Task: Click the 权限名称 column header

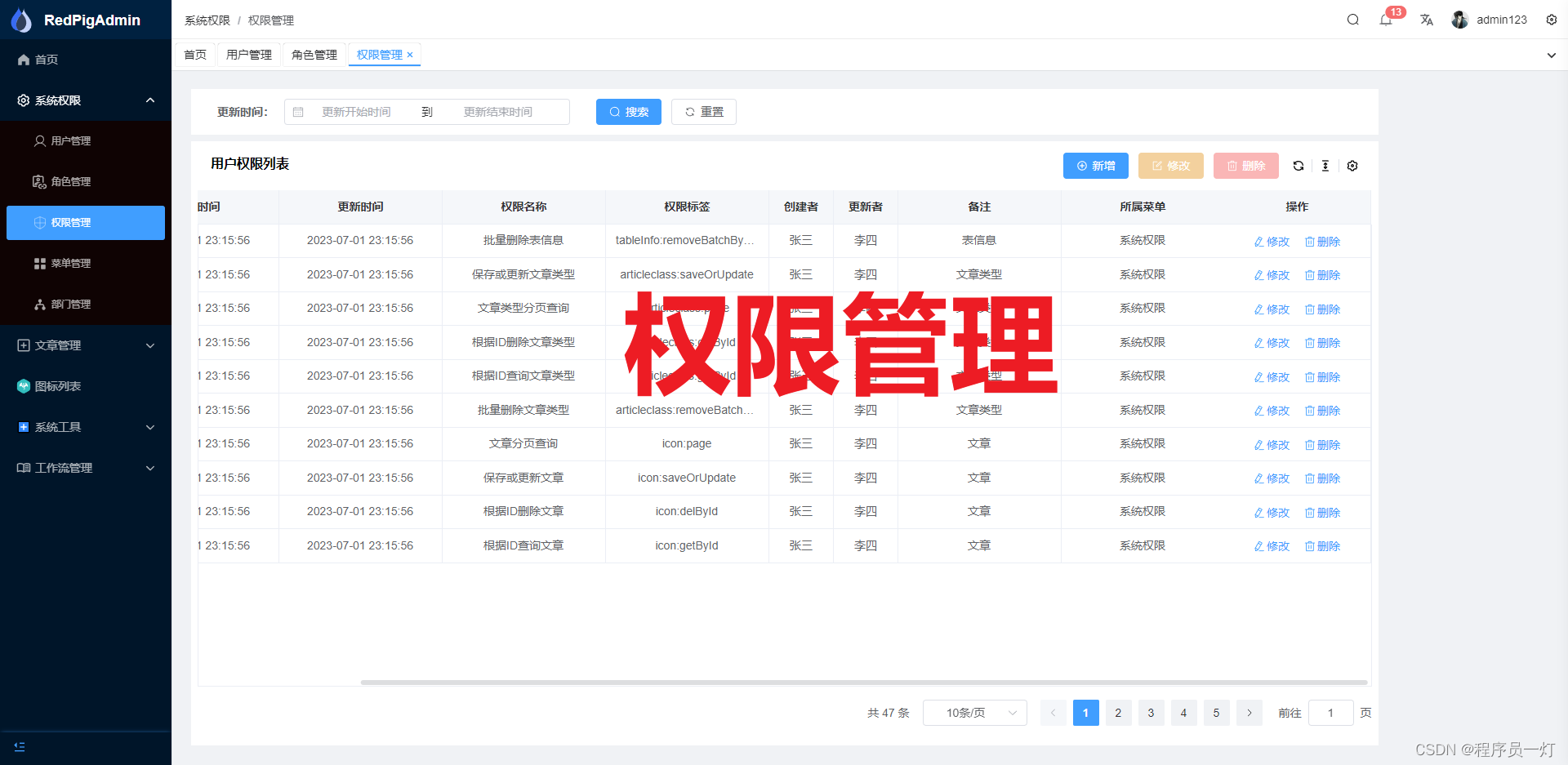Action: pos(523,207)
